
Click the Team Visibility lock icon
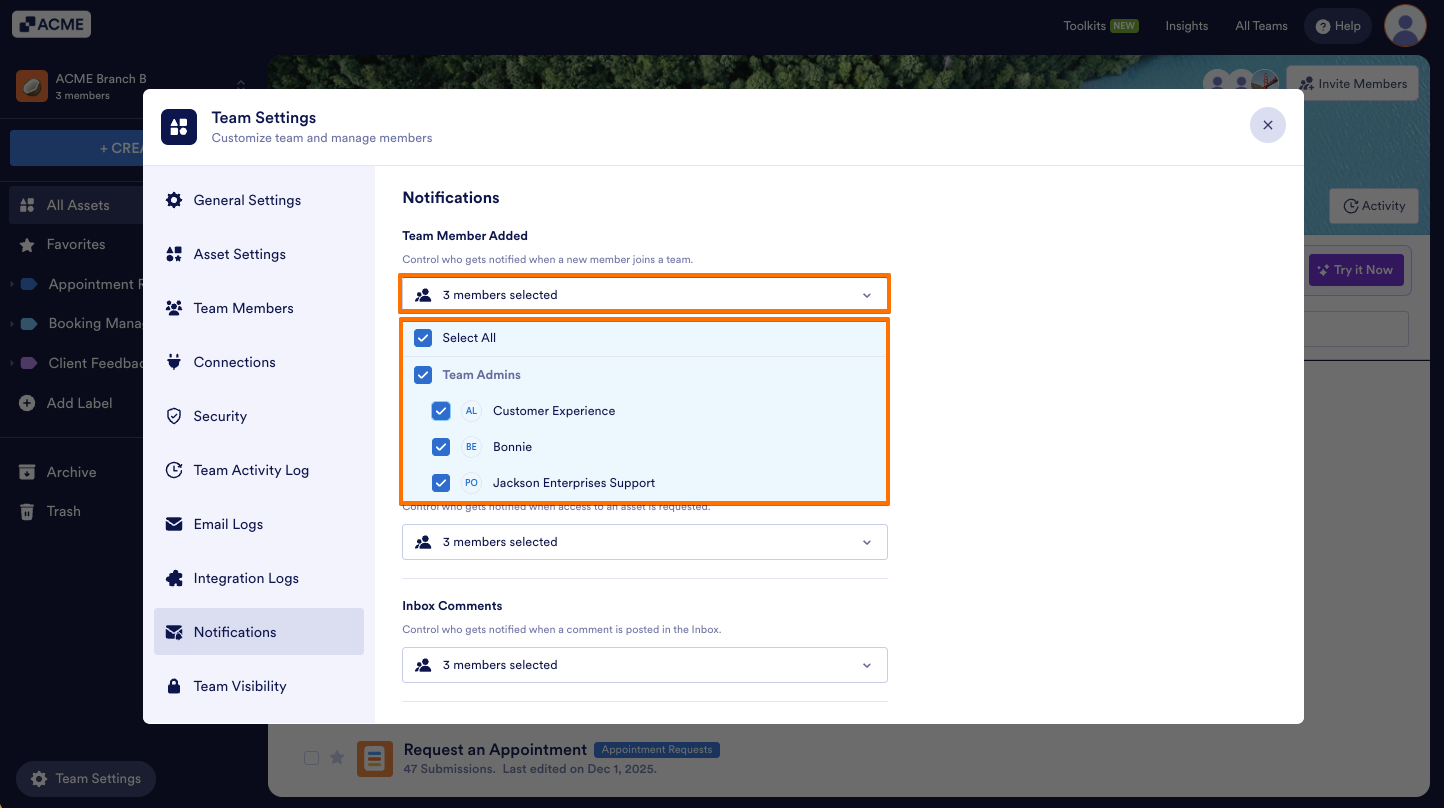174,686
